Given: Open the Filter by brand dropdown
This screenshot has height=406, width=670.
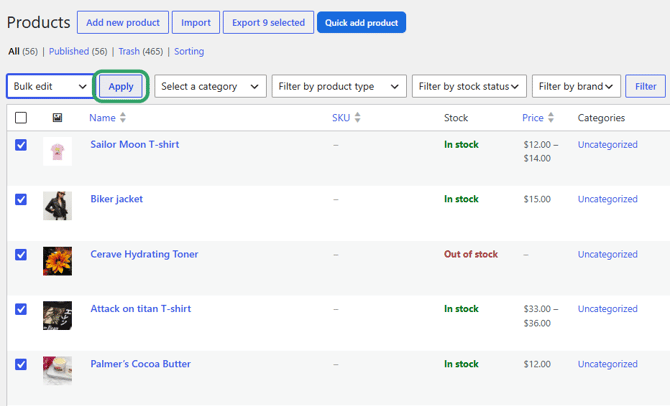Looking at the screenshot, I should coord(576,86).
